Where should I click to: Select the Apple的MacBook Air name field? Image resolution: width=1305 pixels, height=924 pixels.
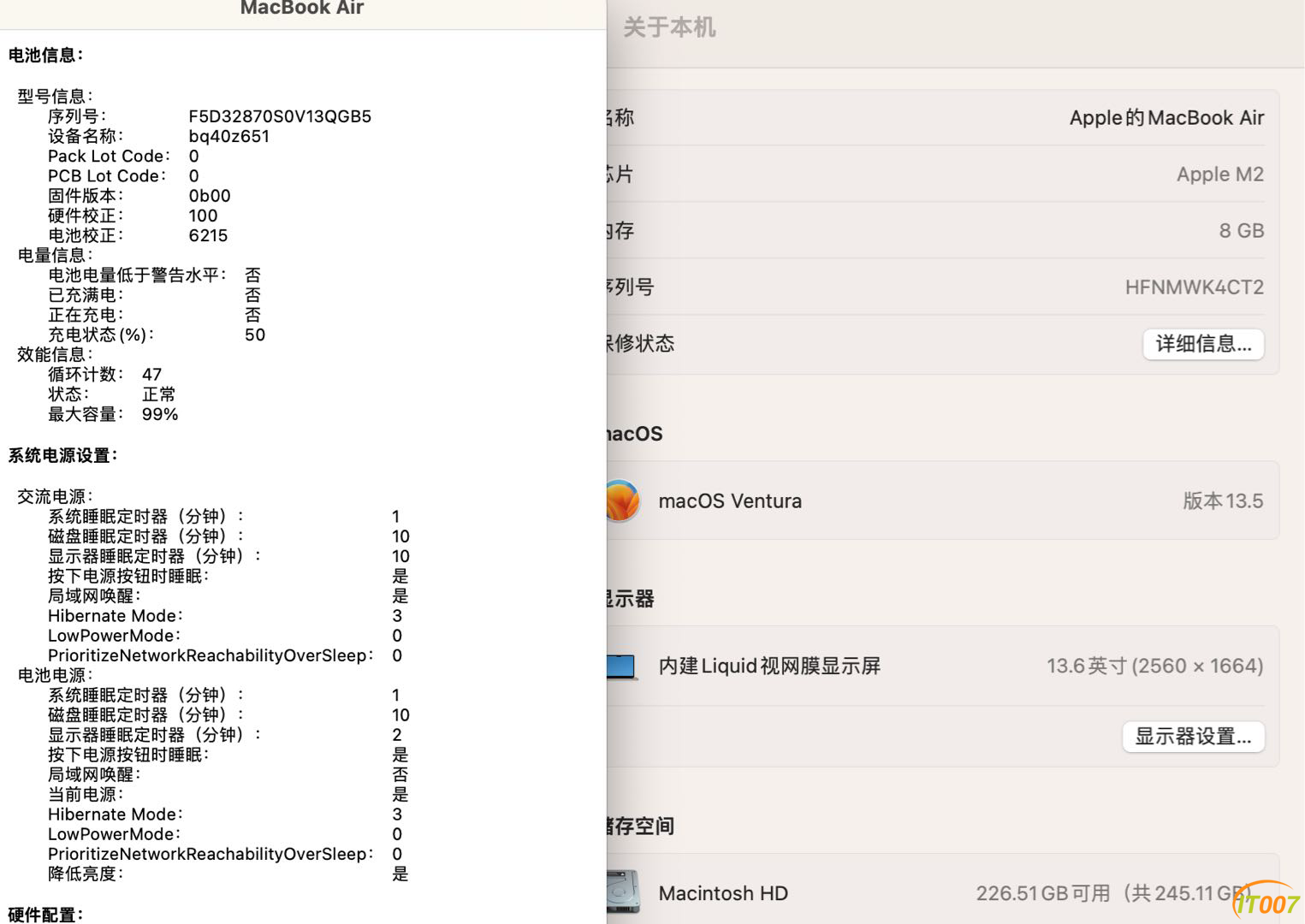point(1166,118)
